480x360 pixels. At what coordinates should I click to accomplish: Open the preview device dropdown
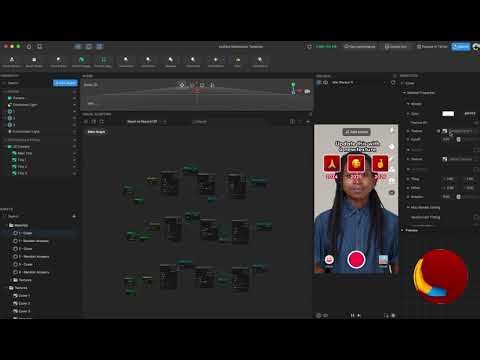(x=358, y=83)
